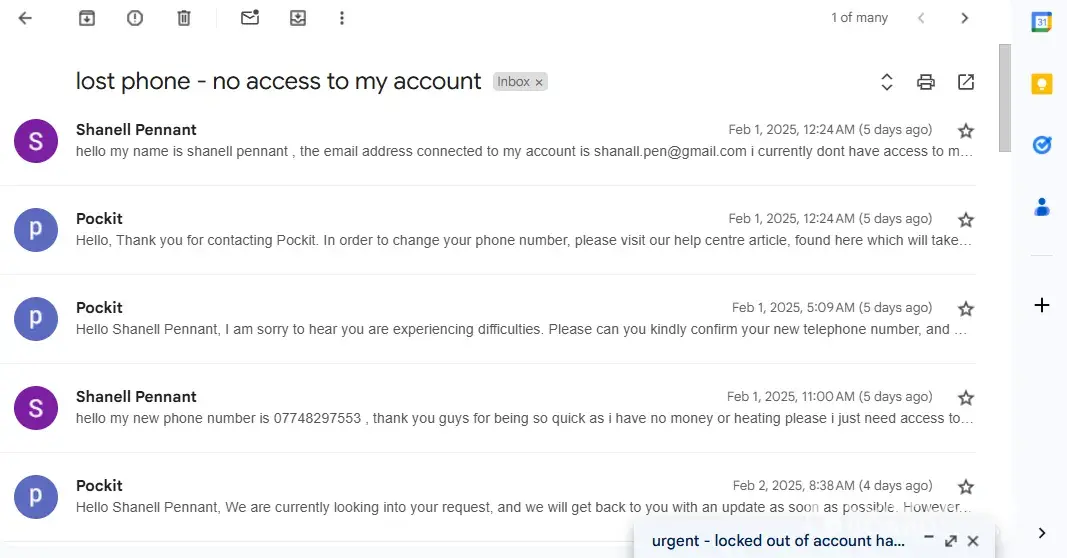The width and height of the screenshot is (1067, 558).
Task: Mark conversation as unread
Action: (250, 18)
